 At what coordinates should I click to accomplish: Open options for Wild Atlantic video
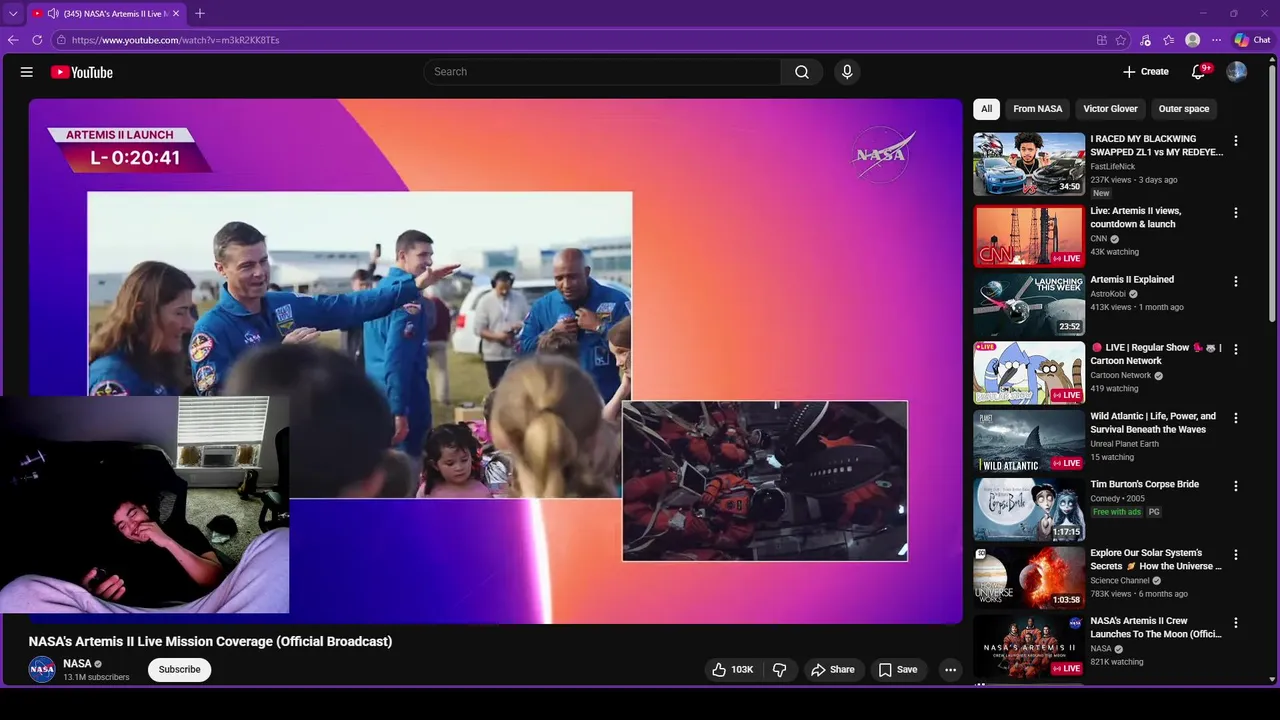[1236, 418]
